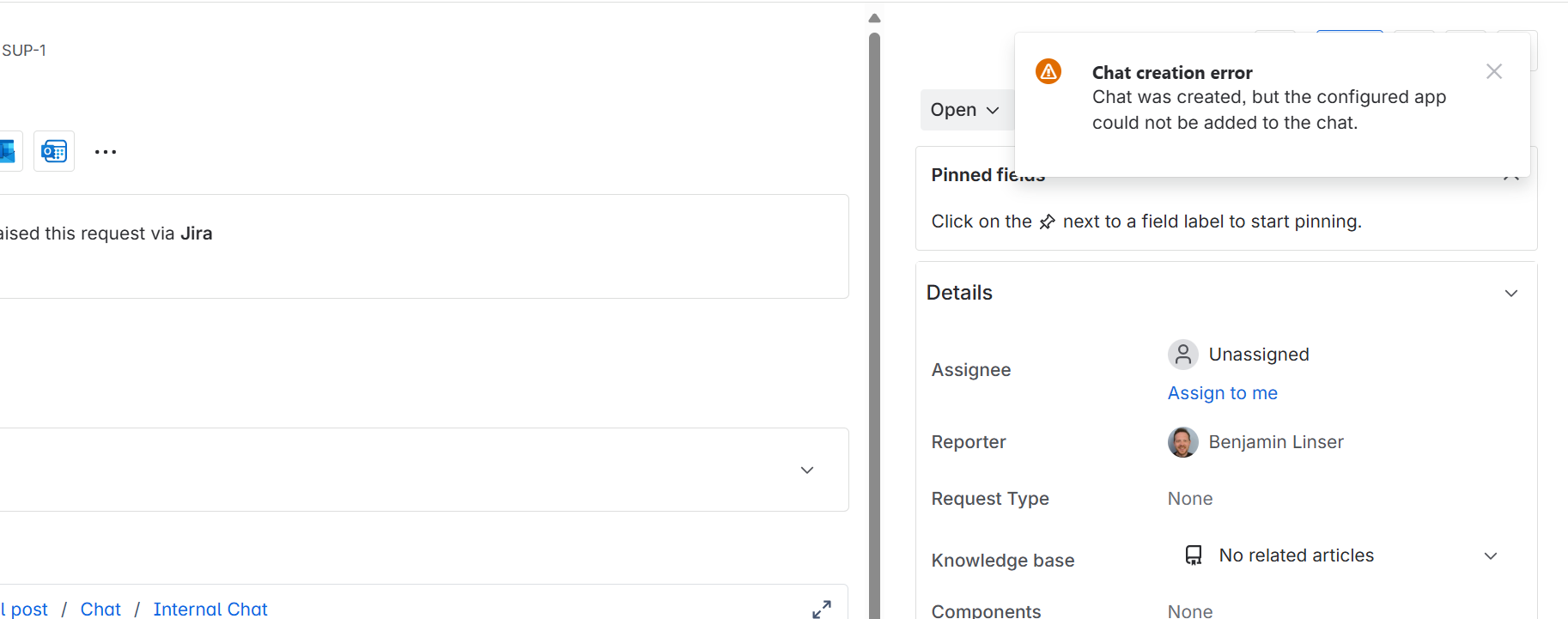Click the Unassigned avatar icon
1568x619 pixels.
(1182, 355)
